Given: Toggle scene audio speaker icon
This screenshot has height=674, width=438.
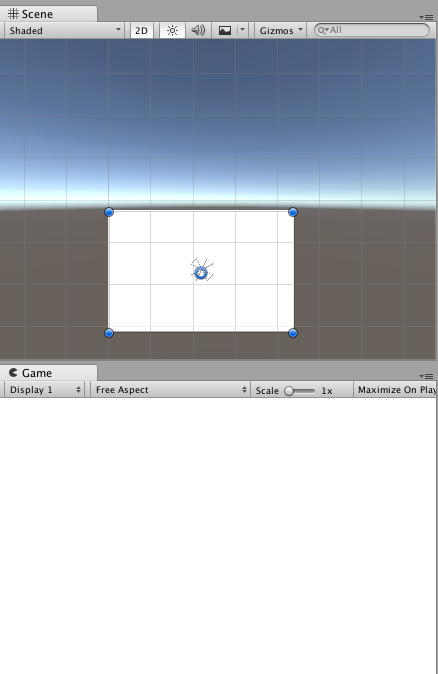Looking at the screenshot, I should tap(198, 31).
